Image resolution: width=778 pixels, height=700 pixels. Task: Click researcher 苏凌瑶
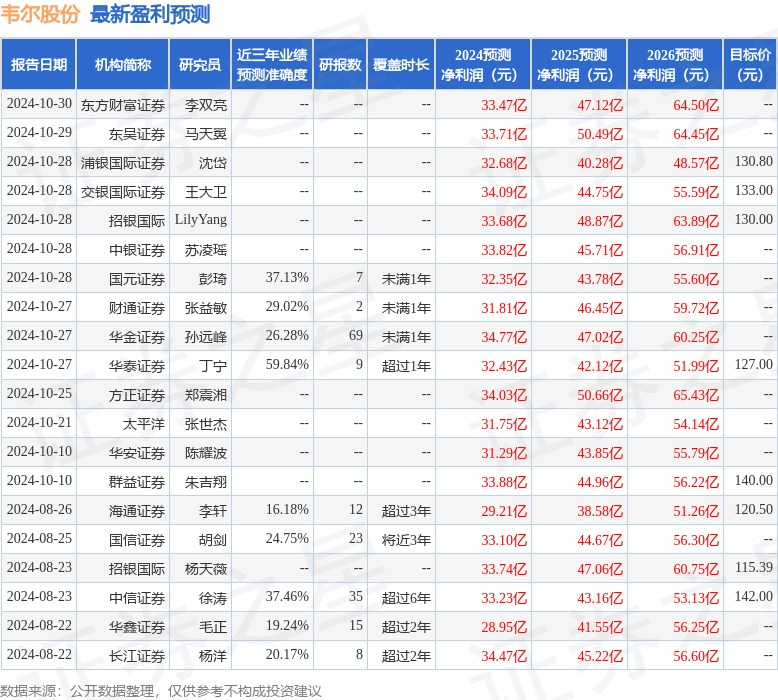tap(206, 250)
